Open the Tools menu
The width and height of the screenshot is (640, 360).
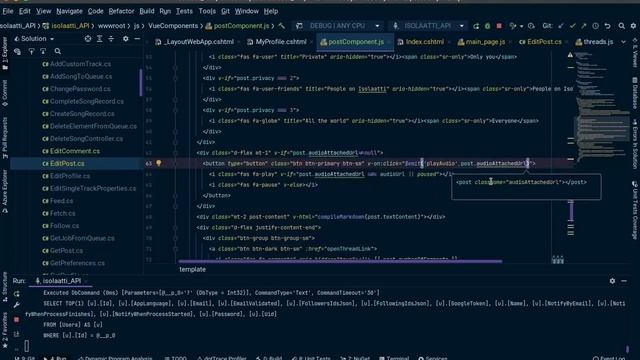tap(207, 11)
